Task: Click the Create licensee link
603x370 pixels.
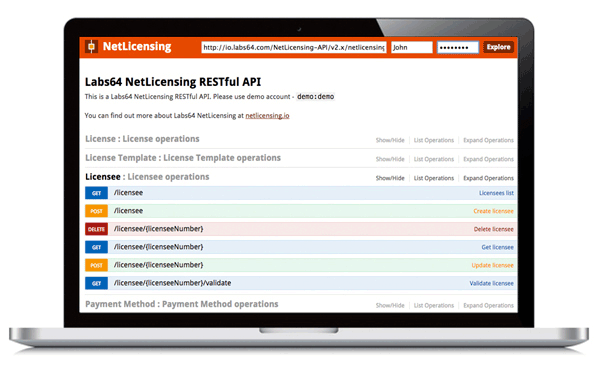Action: click(493, 211)
